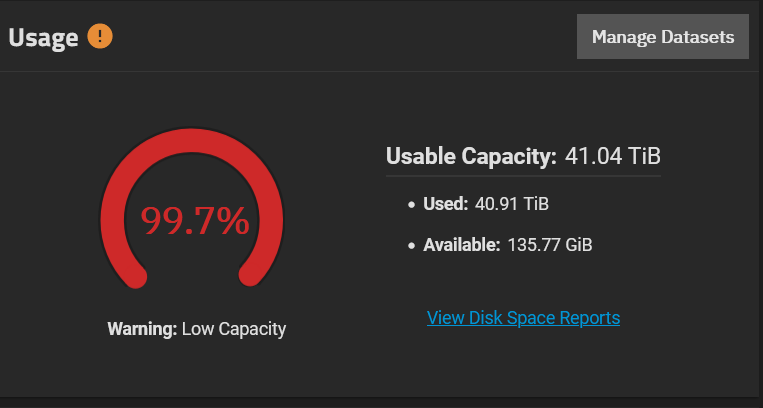The width and height of the screenshot is (763, 408).
Task: Click the header separator below Usage title
Action: [x=380, y=72]
